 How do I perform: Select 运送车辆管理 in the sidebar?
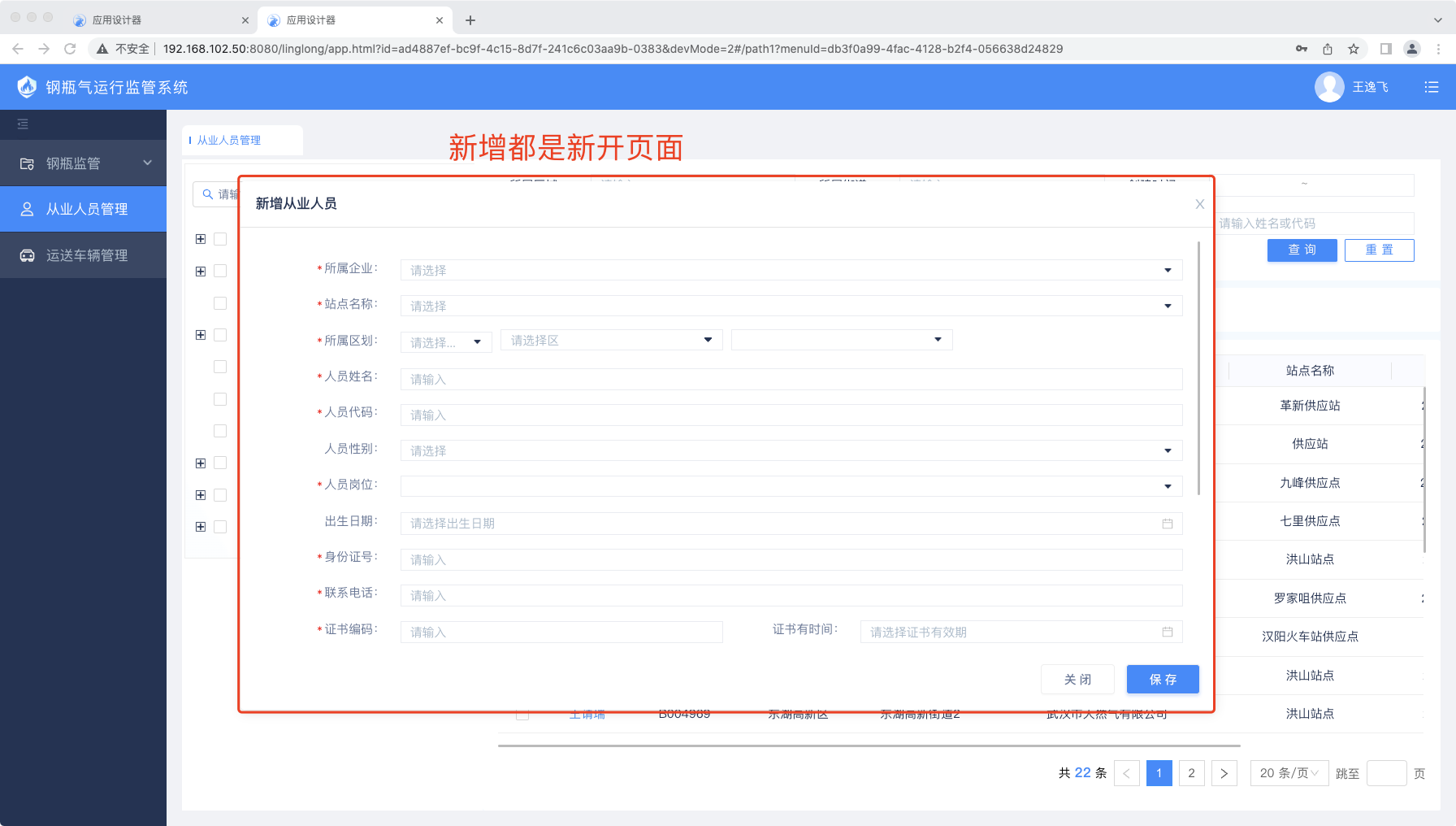83,255
